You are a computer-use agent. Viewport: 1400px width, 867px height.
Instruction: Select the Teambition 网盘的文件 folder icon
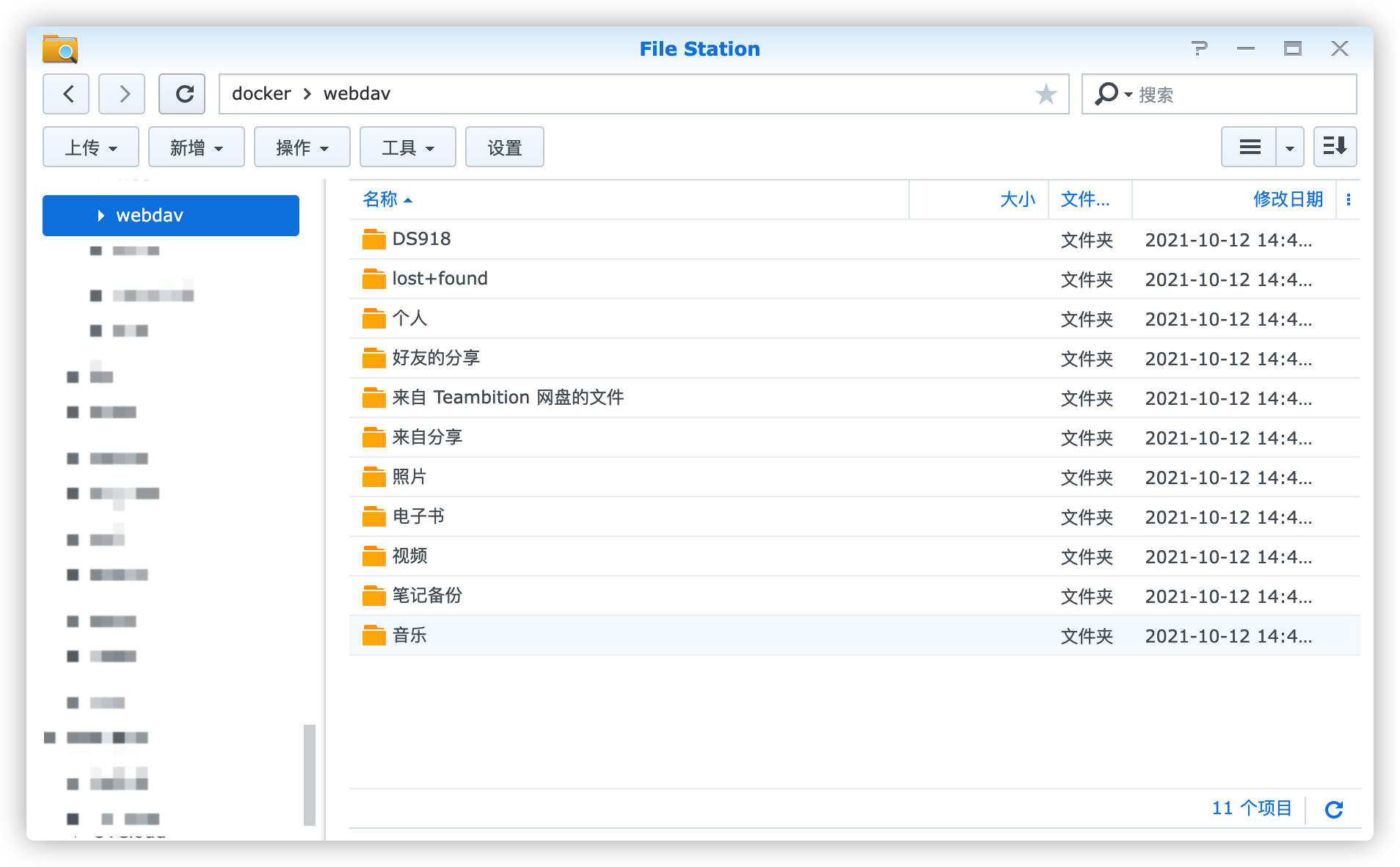point(373,398)
